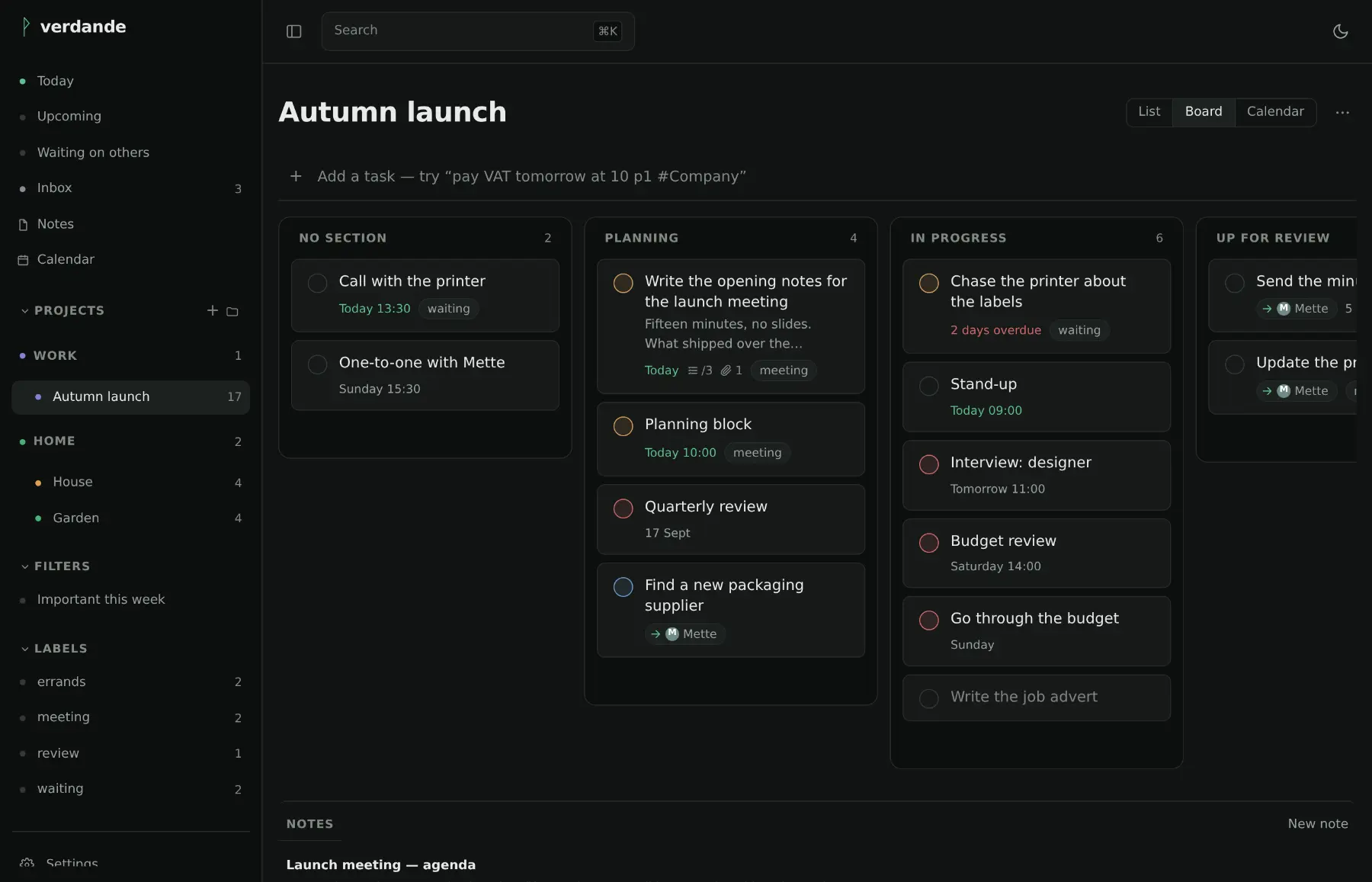Click the Search input field
Image resolution: width=1372 pixels, height=882 pixels.
[x=478, y=31]
